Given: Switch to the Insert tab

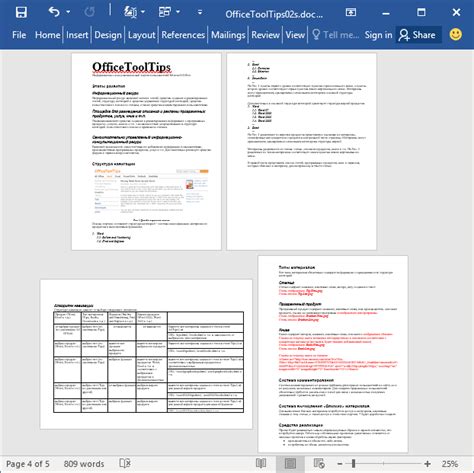Looking at the screenshot, I should click(x=77, y=35).
